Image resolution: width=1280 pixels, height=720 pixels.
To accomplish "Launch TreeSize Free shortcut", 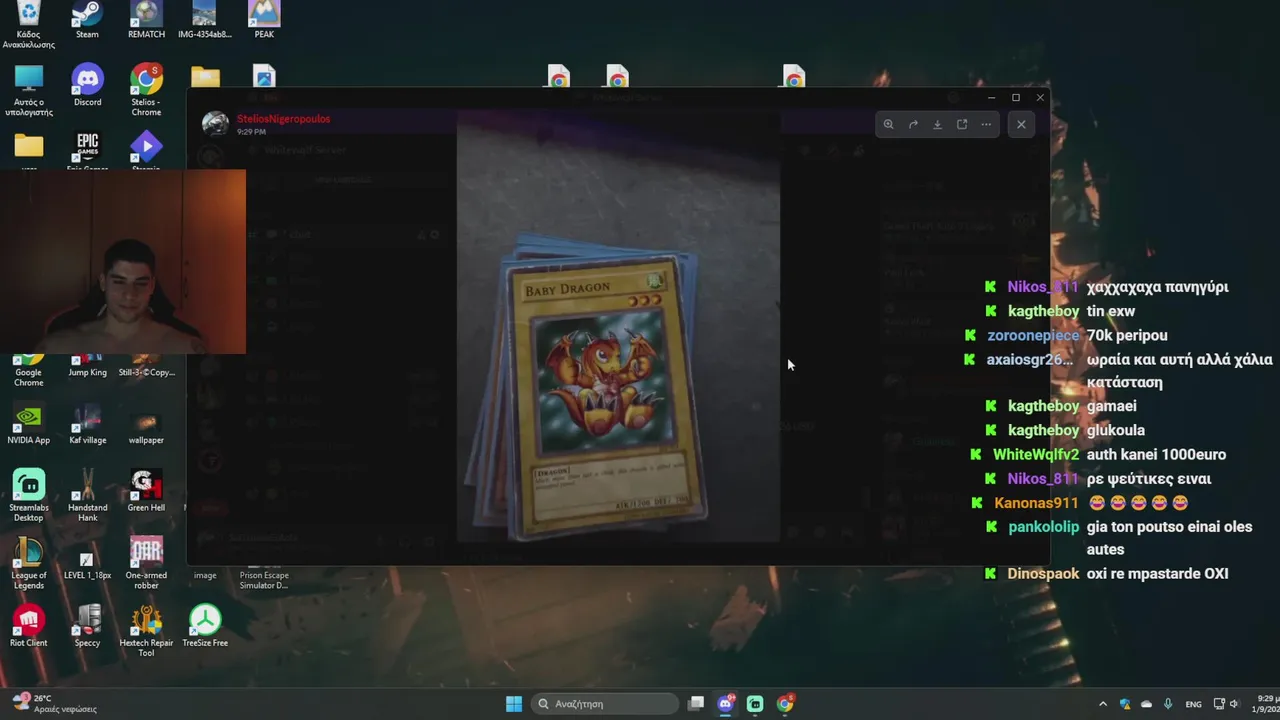I will point(205,627).
